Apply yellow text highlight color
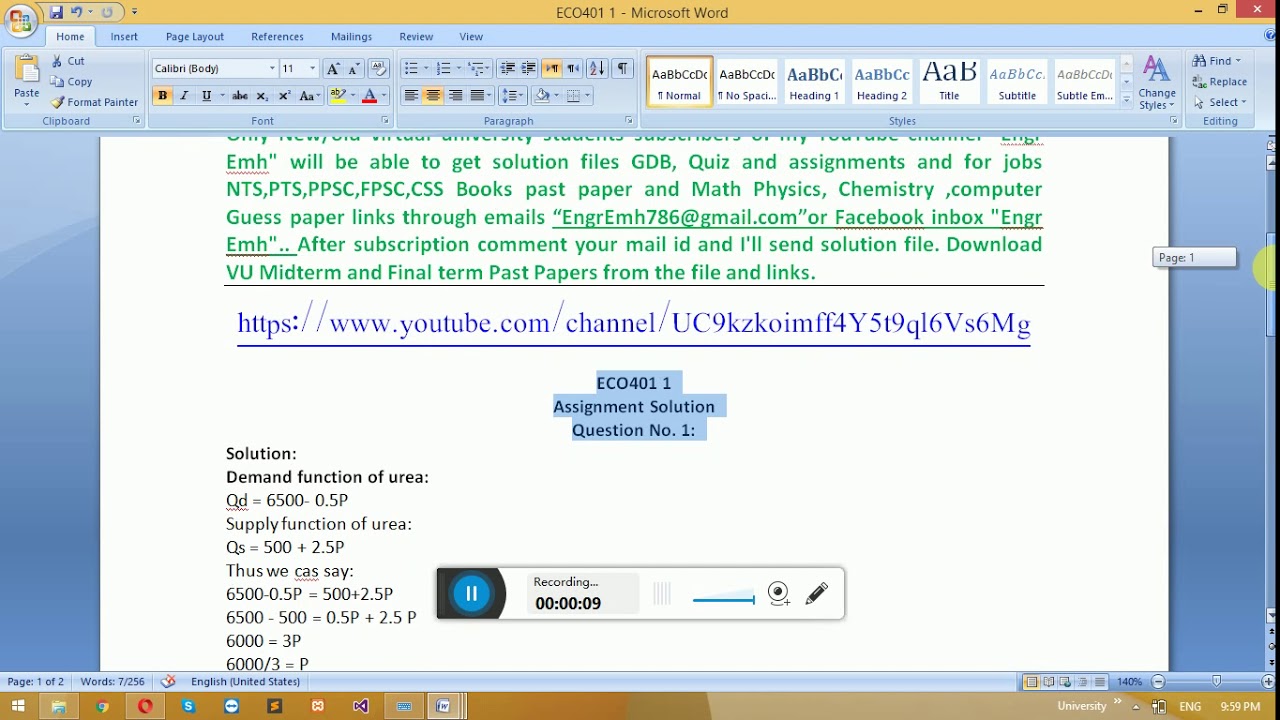Screen dimensions: 1280x720 coord(337,96)
